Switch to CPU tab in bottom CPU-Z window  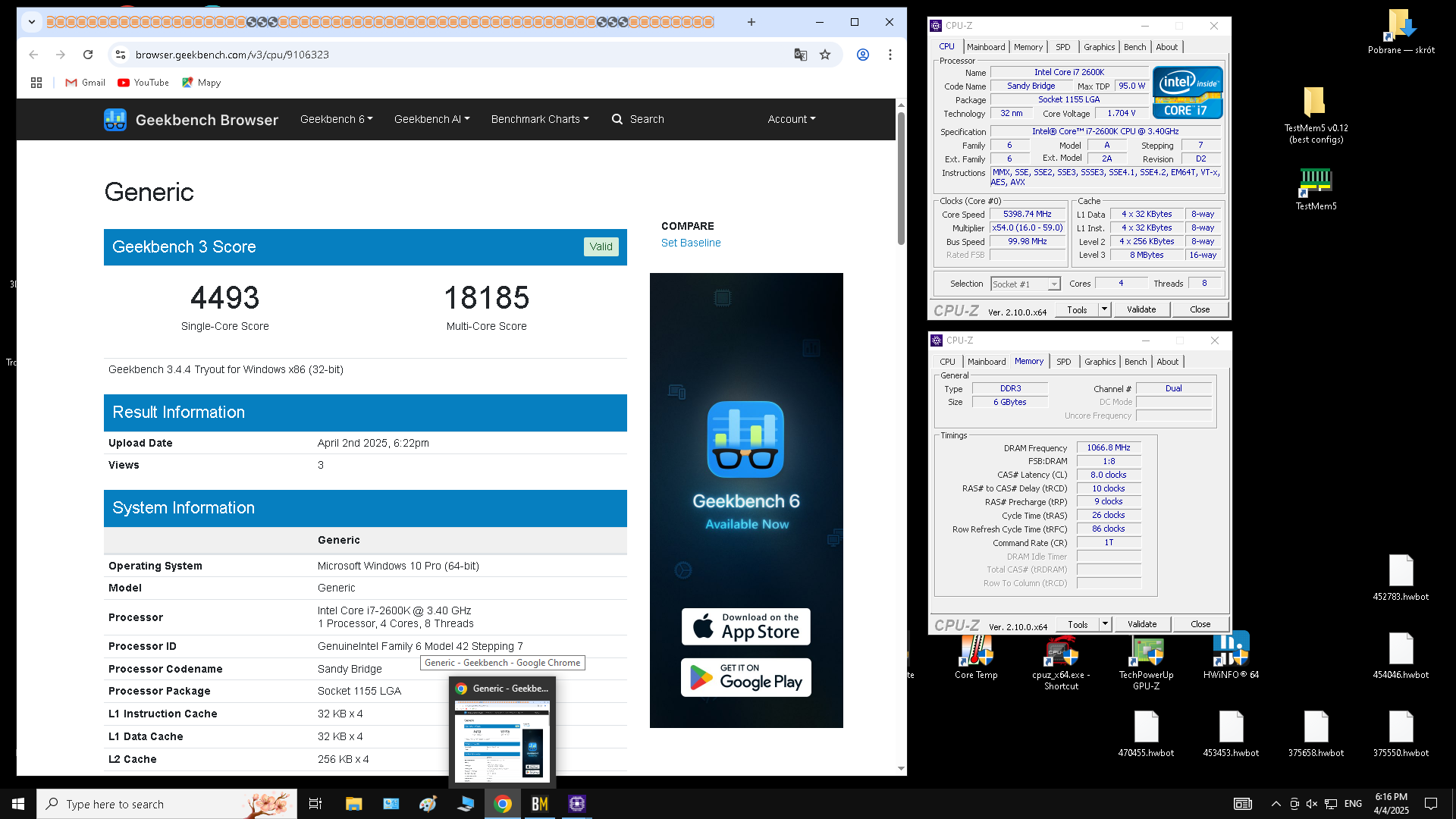[948, 362]
